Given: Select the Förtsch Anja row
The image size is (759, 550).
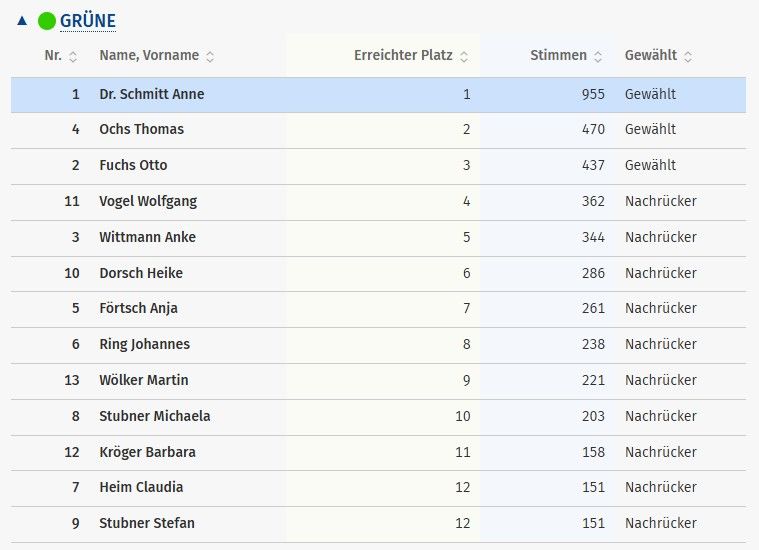Looking at the screenshot, I should click(x=138, y=308).
